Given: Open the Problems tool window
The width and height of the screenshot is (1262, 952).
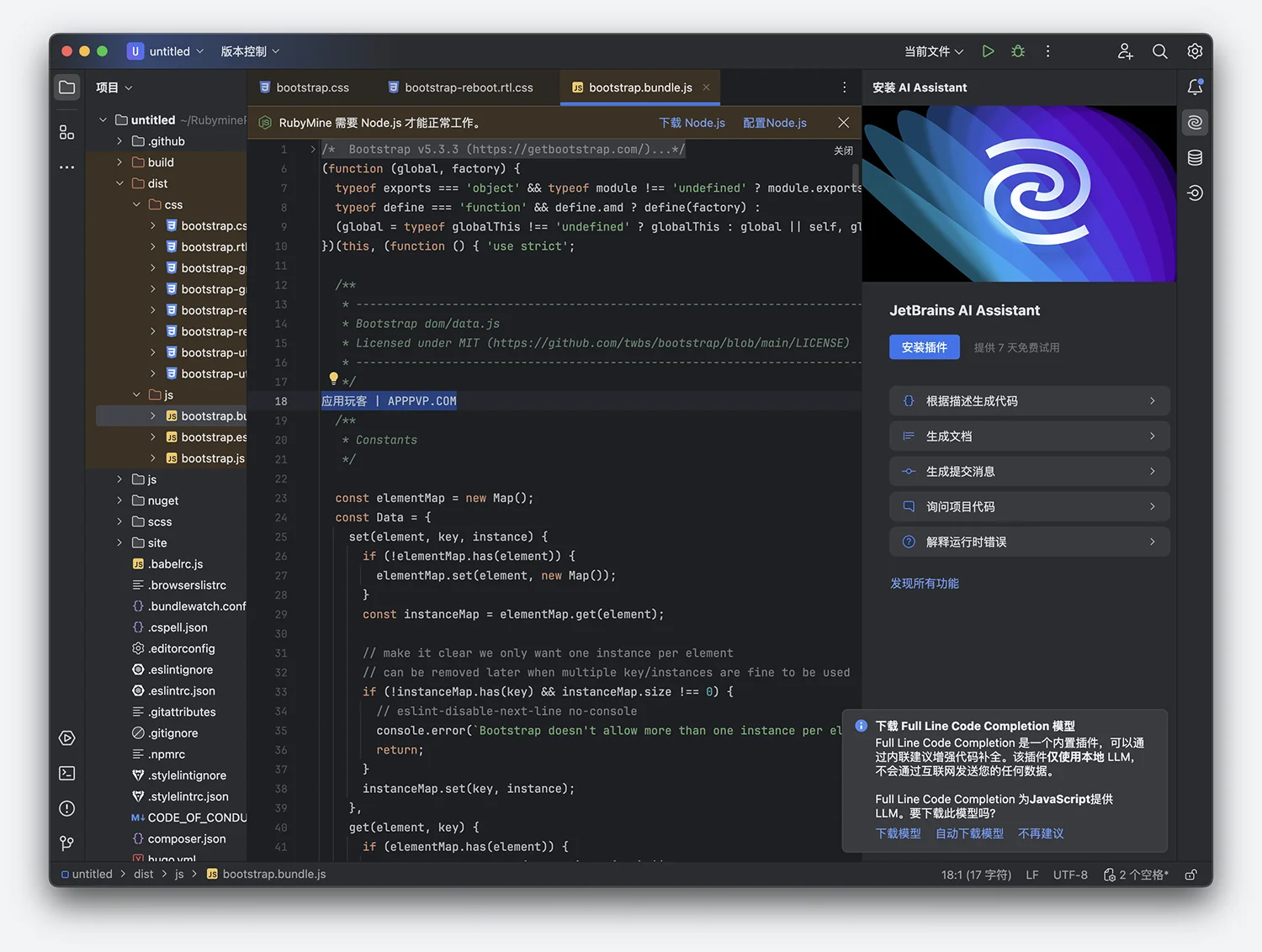Looking at the screenshot, I should pyautogui.click(x=67, y=809).
